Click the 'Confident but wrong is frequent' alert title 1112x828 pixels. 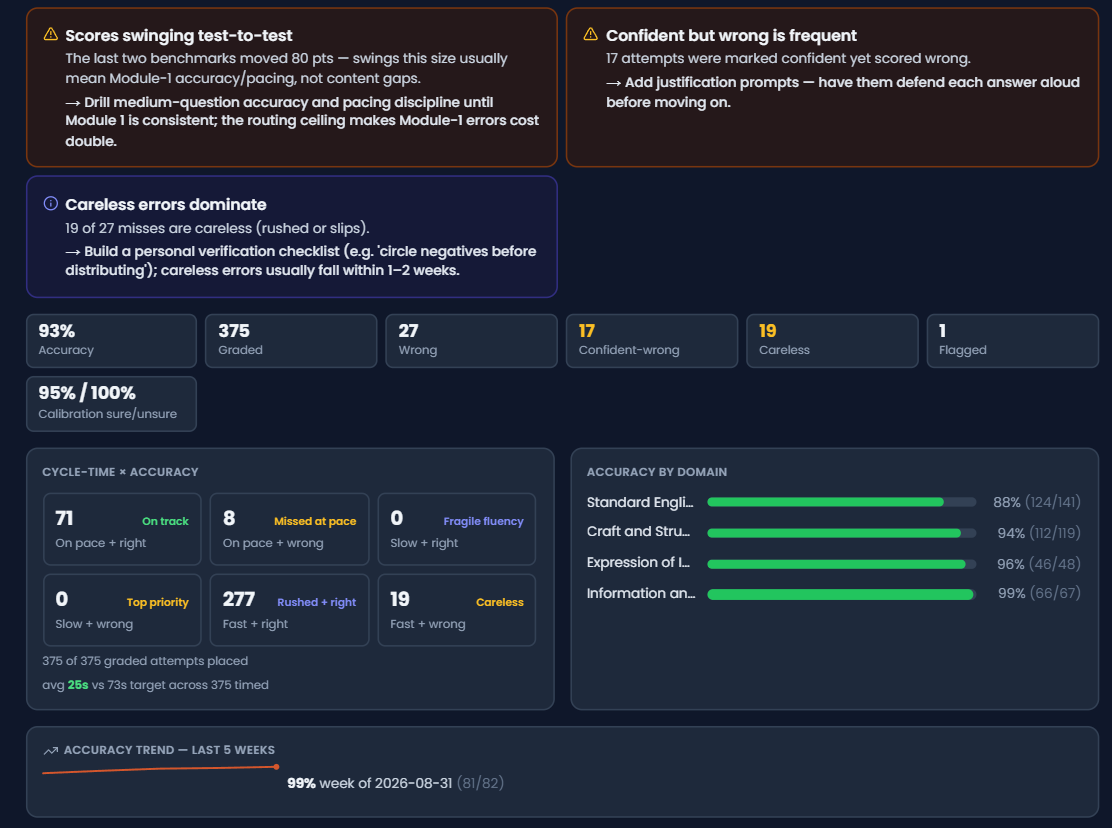click(731, 35)
